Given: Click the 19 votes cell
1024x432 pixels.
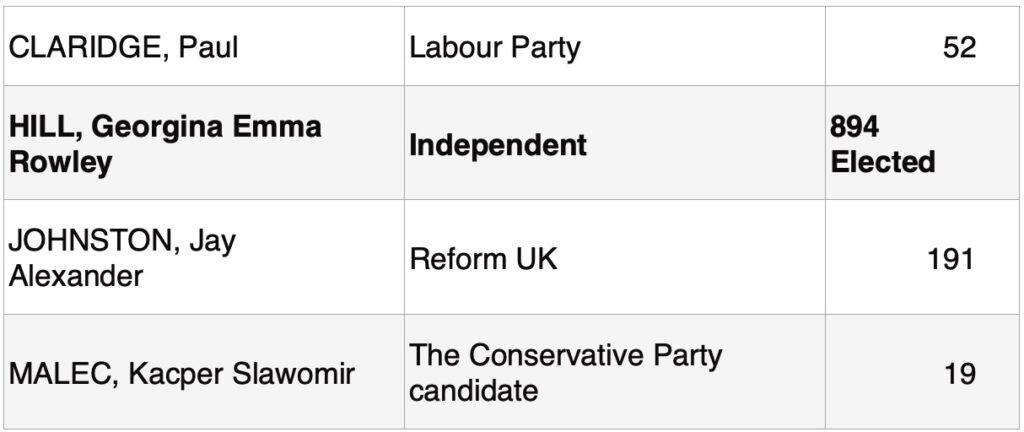Looking at the screenshot, I should [x=922, y=372].
